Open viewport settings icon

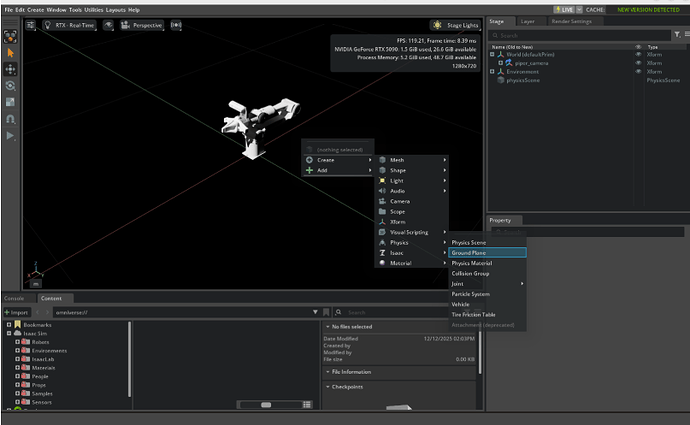(x=30, y=25)
